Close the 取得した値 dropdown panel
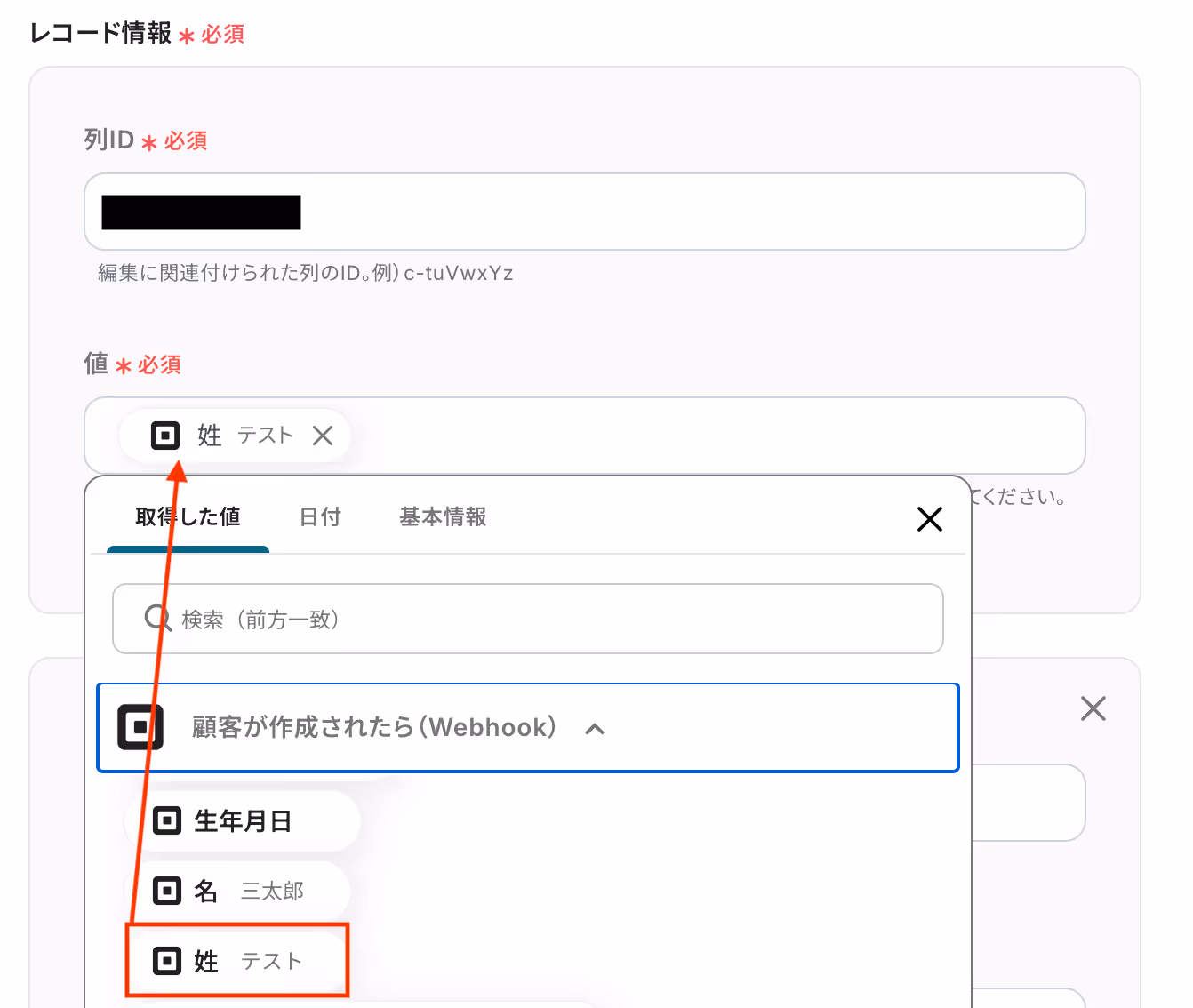Screen dimensions: 1193x1008 coord(930,519)
